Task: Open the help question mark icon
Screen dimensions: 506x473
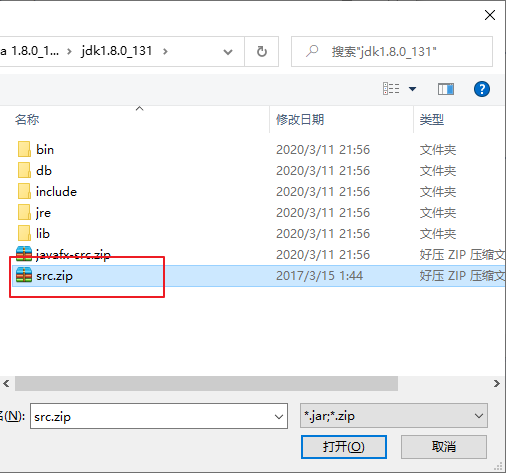Action: (x=482, y=89)
